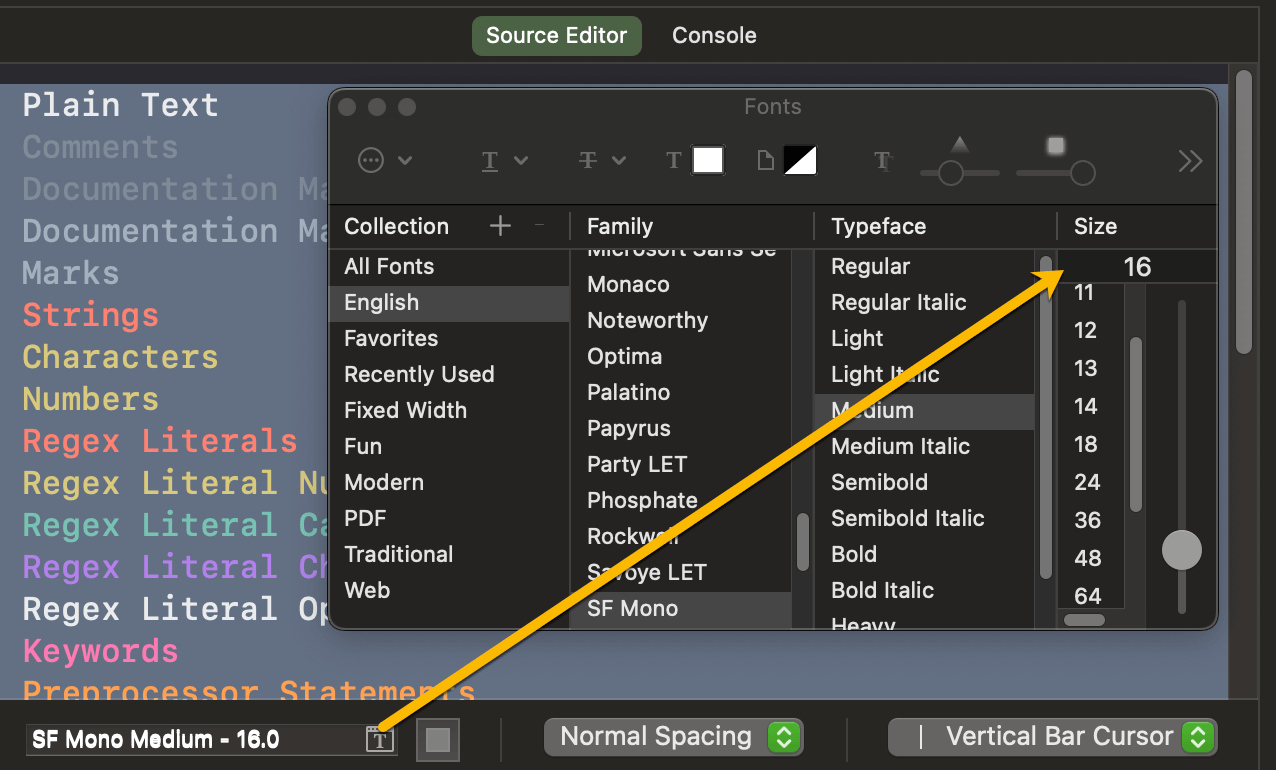This screenshot has height=770, width=1276.
Task: Select the Source Editor tab
Action: [556, 35]
